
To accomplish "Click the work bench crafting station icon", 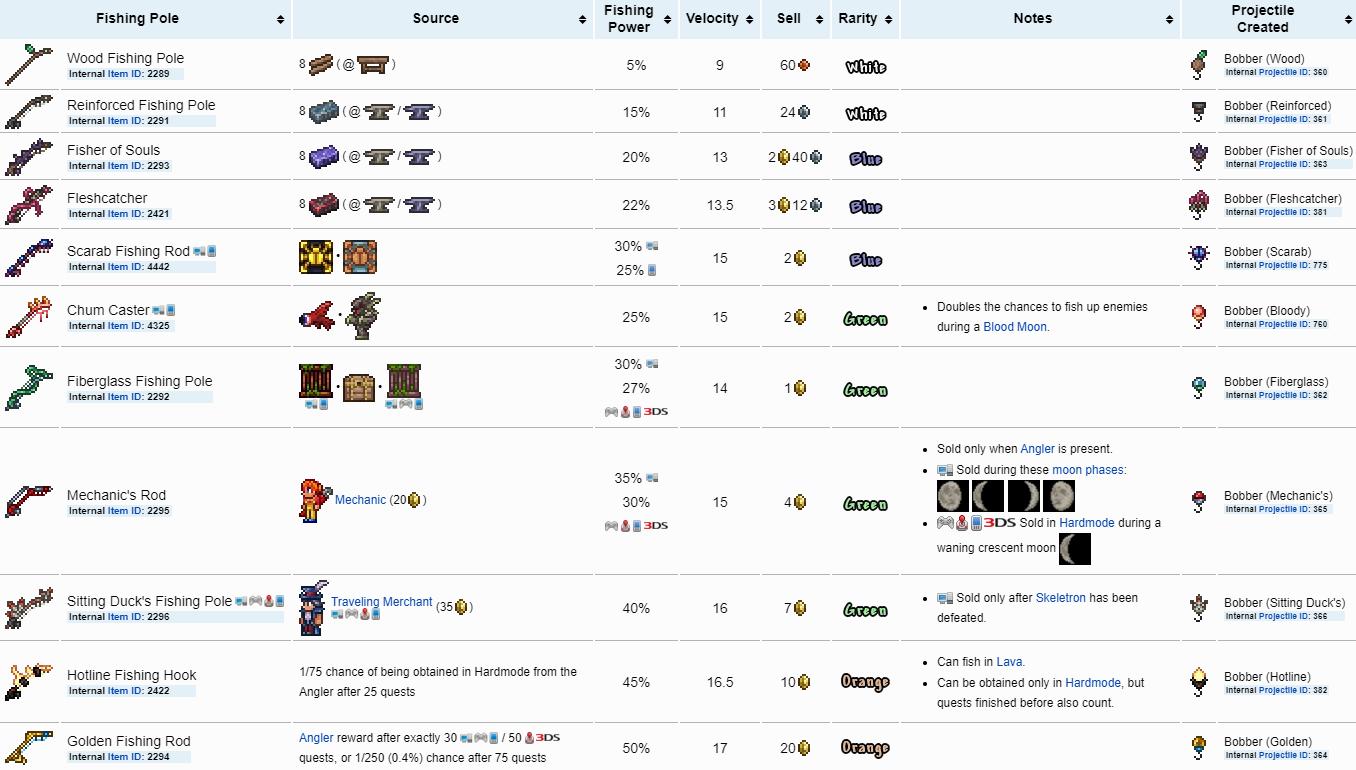I will pos(373,65).
